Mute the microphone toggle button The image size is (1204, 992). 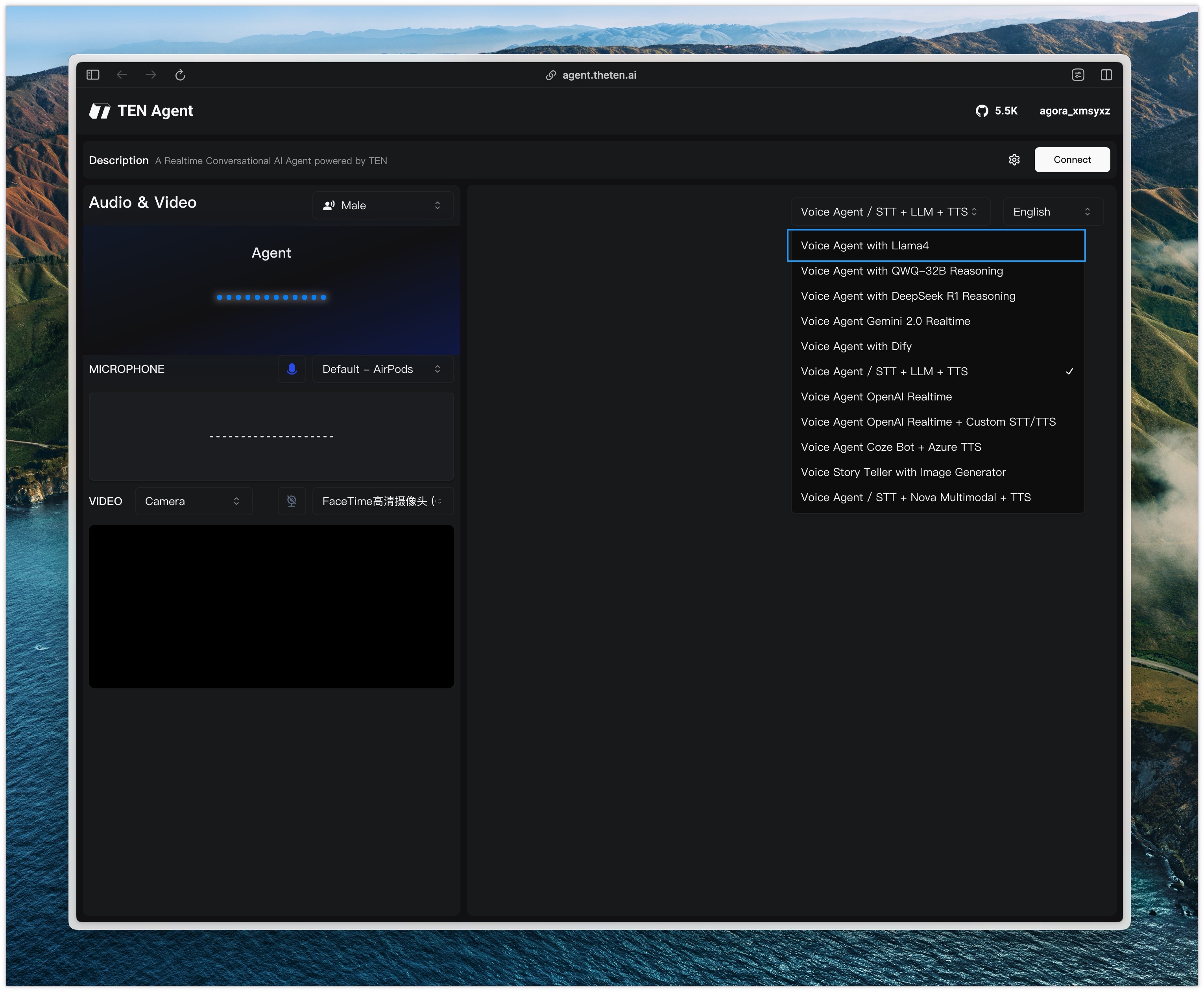(x=292, y=369)
